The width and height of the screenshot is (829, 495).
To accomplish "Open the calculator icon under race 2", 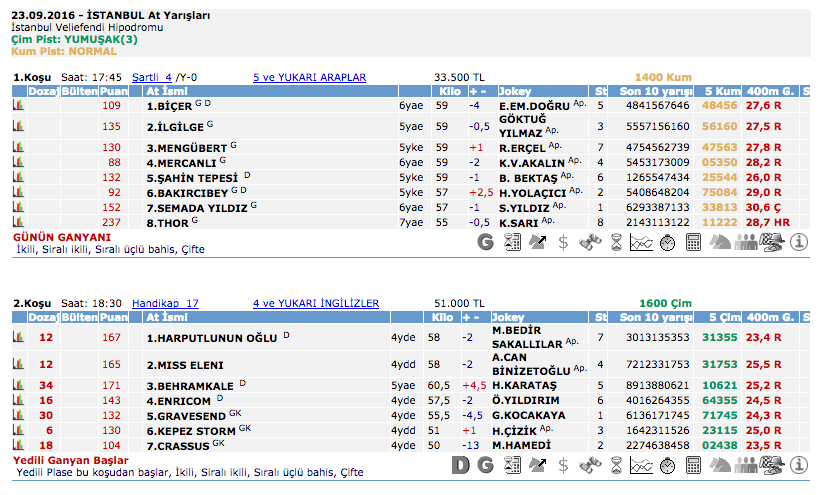I will click(694, 465).
